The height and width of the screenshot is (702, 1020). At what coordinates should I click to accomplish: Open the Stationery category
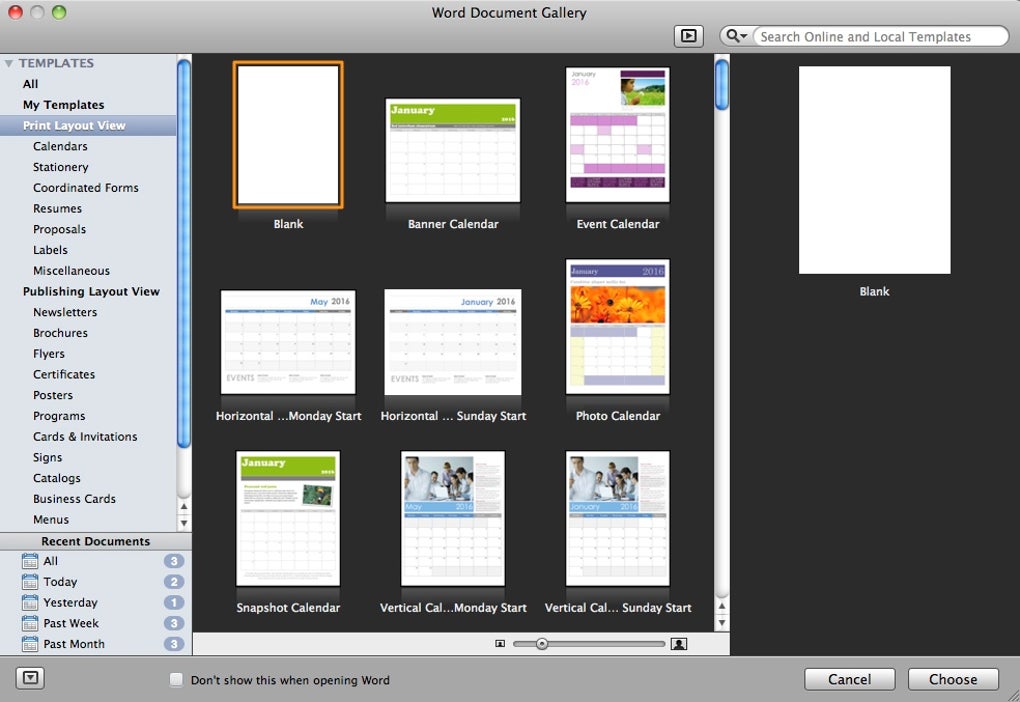pos(88,167)
